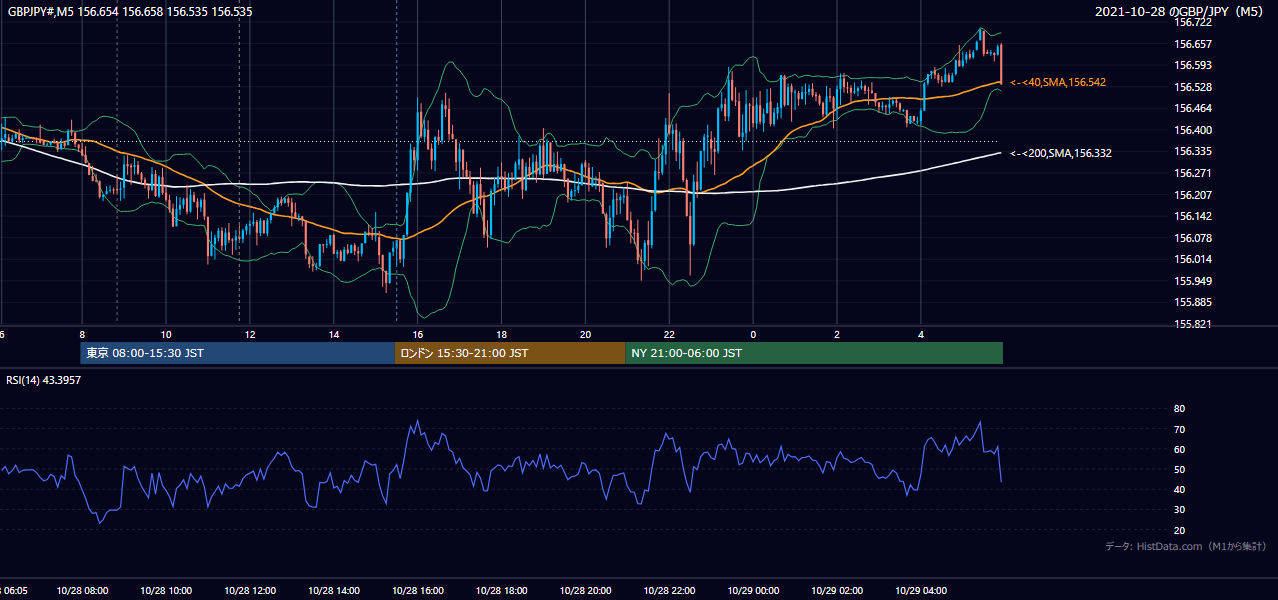Click the 10/28 20:00 date label
This screenshot has height=600, width=1278.
(x=586, y=591)
